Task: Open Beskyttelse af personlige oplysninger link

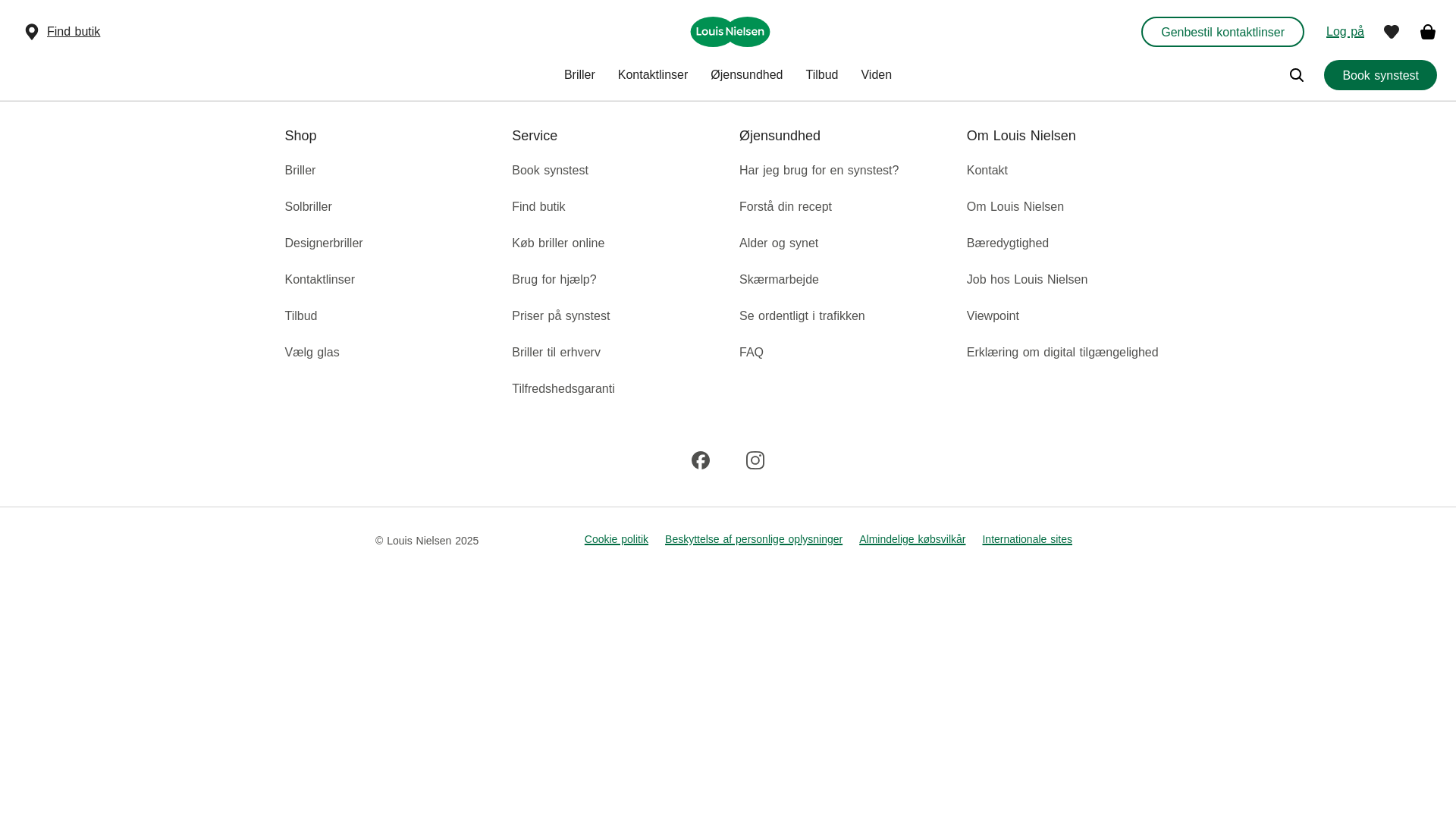Action: click(753, 539)
